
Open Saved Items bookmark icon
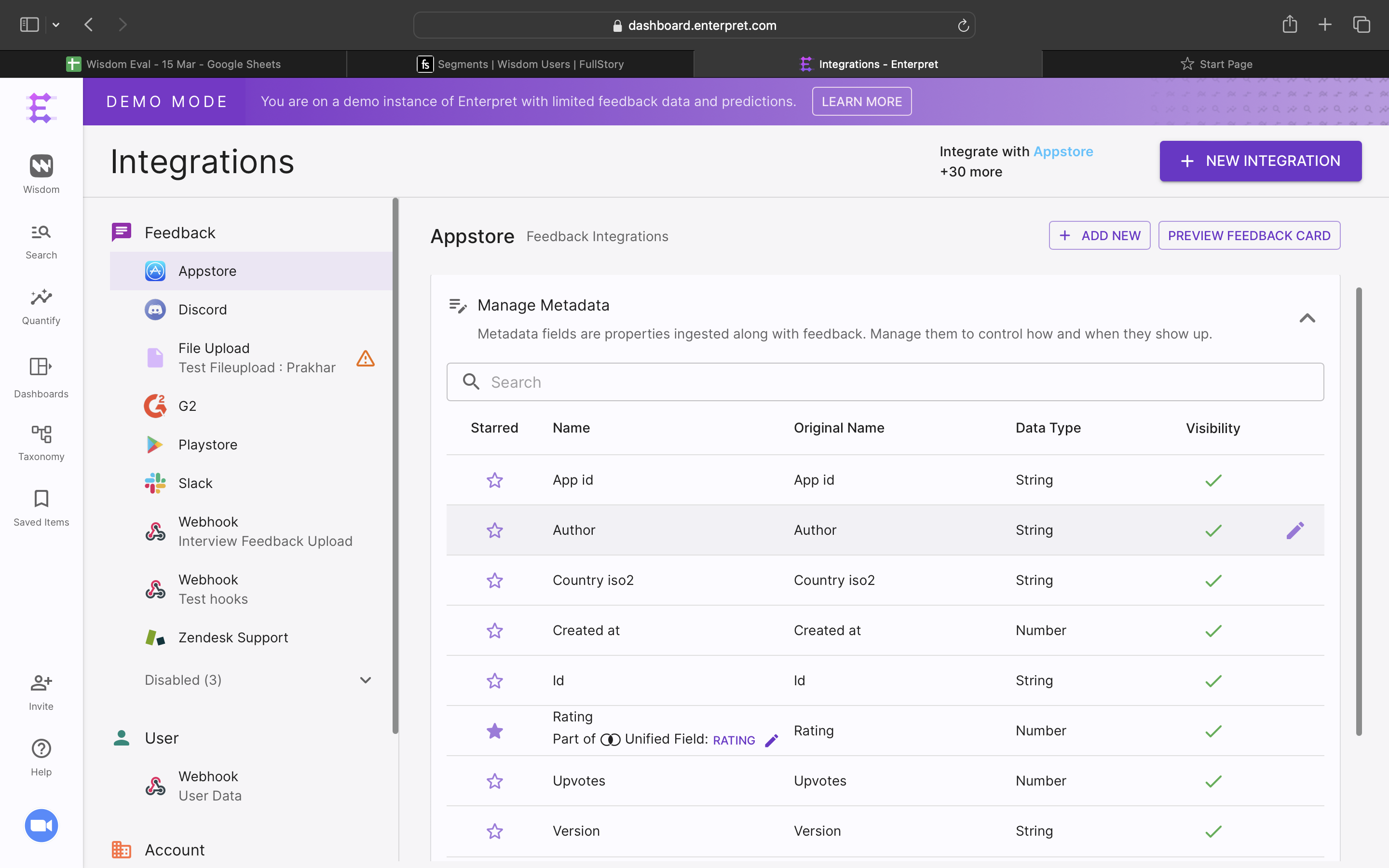pos(41,499)
